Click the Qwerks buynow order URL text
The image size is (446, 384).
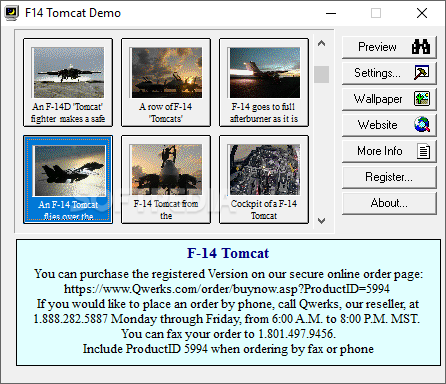(227, 289)
